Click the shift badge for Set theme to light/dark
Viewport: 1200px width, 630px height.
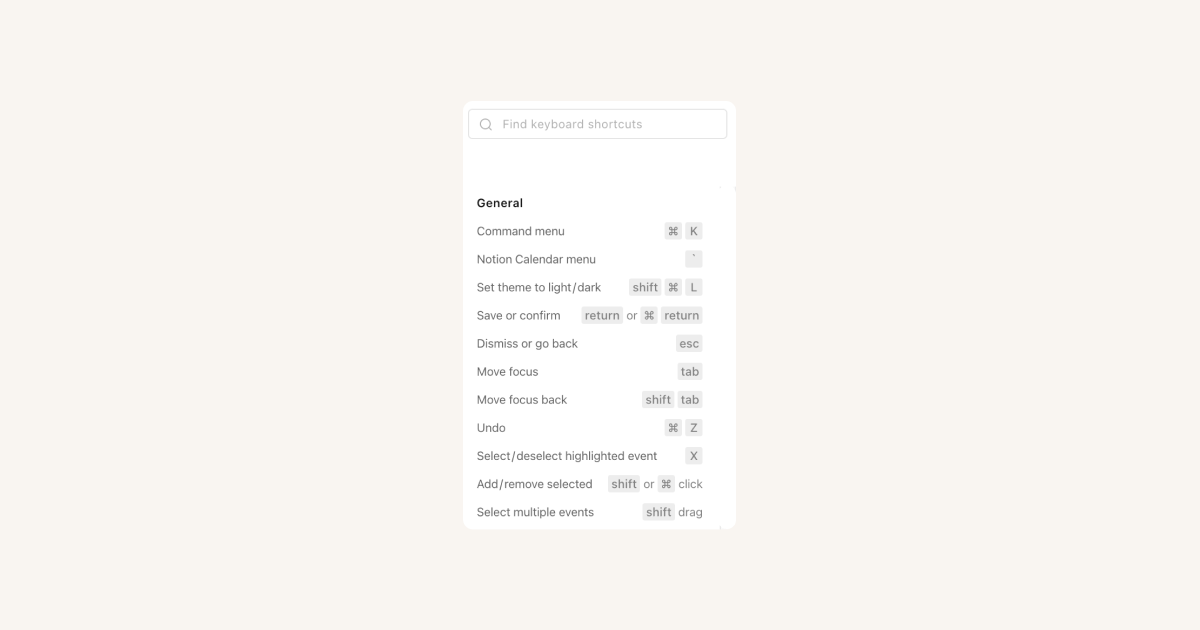click(x=644, y=287)
